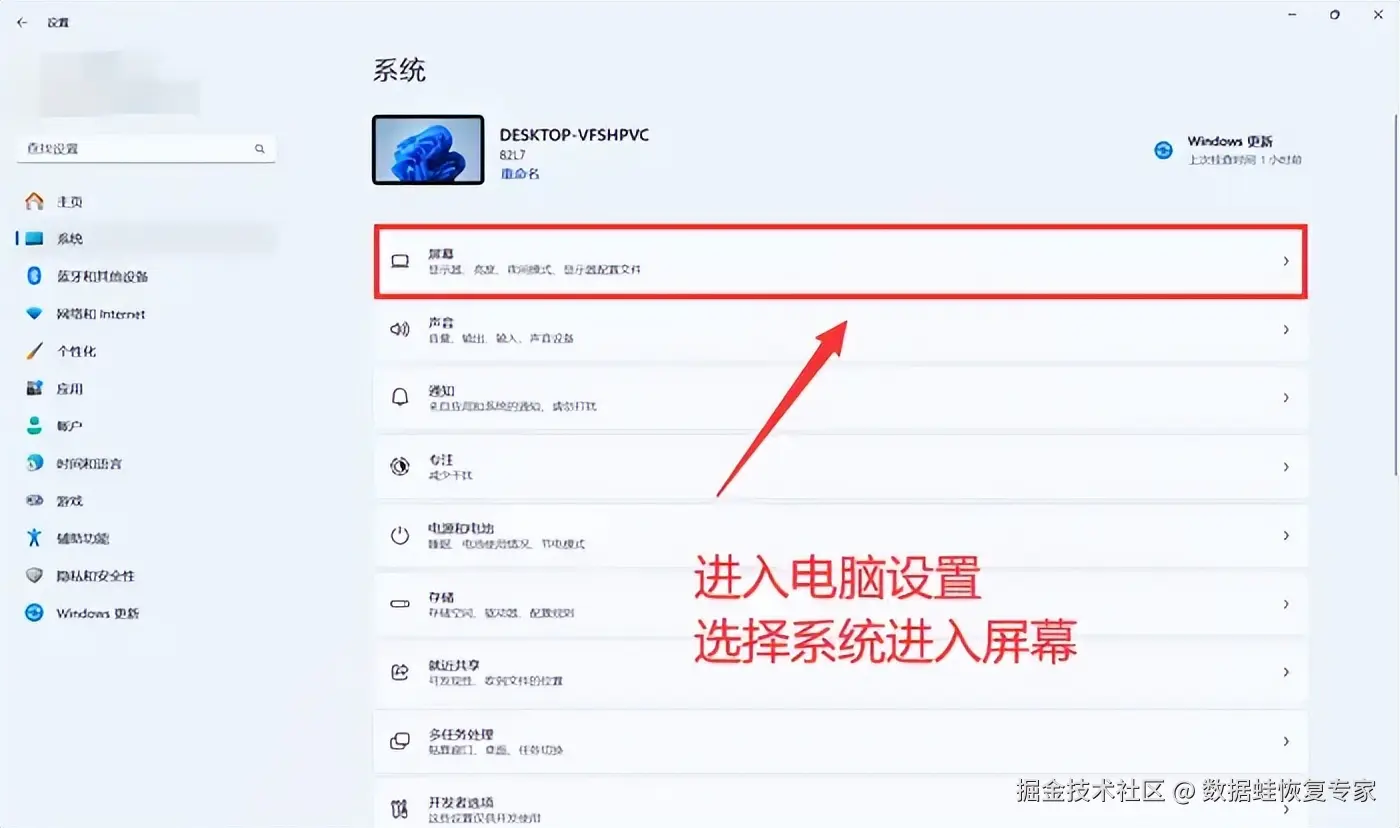1400x828 pixels.
Task: Expand the 存储 row chevron
Action: (1286, 604)
